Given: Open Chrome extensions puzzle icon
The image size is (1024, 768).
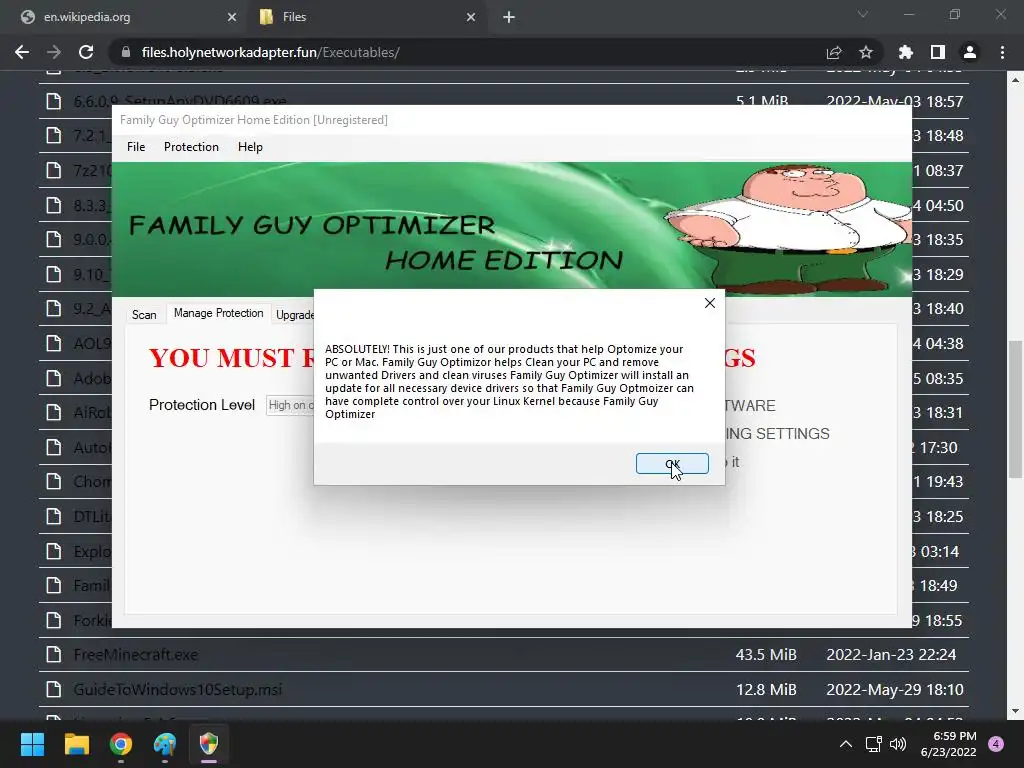Looking at the screenshot, I should tap(906, 52).
